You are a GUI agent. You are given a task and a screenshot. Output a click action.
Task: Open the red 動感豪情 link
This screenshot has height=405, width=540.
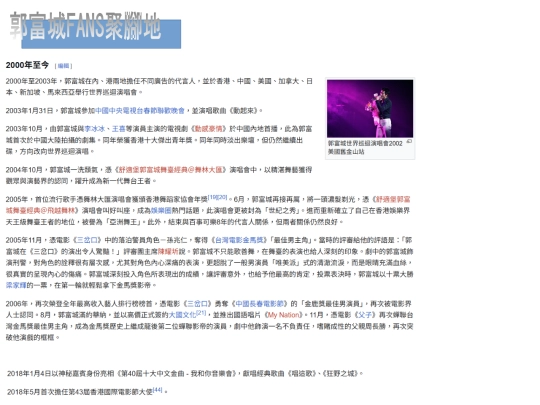coord(209,129)
